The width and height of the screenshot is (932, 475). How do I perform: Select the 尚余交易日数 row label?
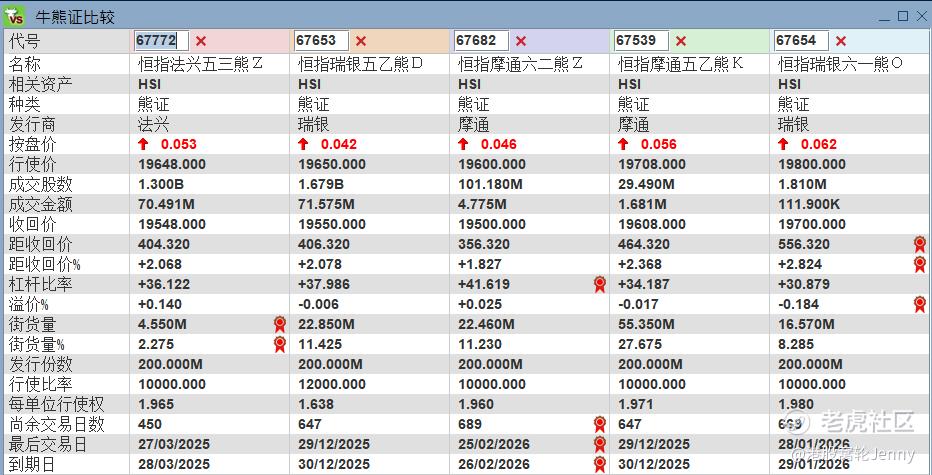coord(56,424)
